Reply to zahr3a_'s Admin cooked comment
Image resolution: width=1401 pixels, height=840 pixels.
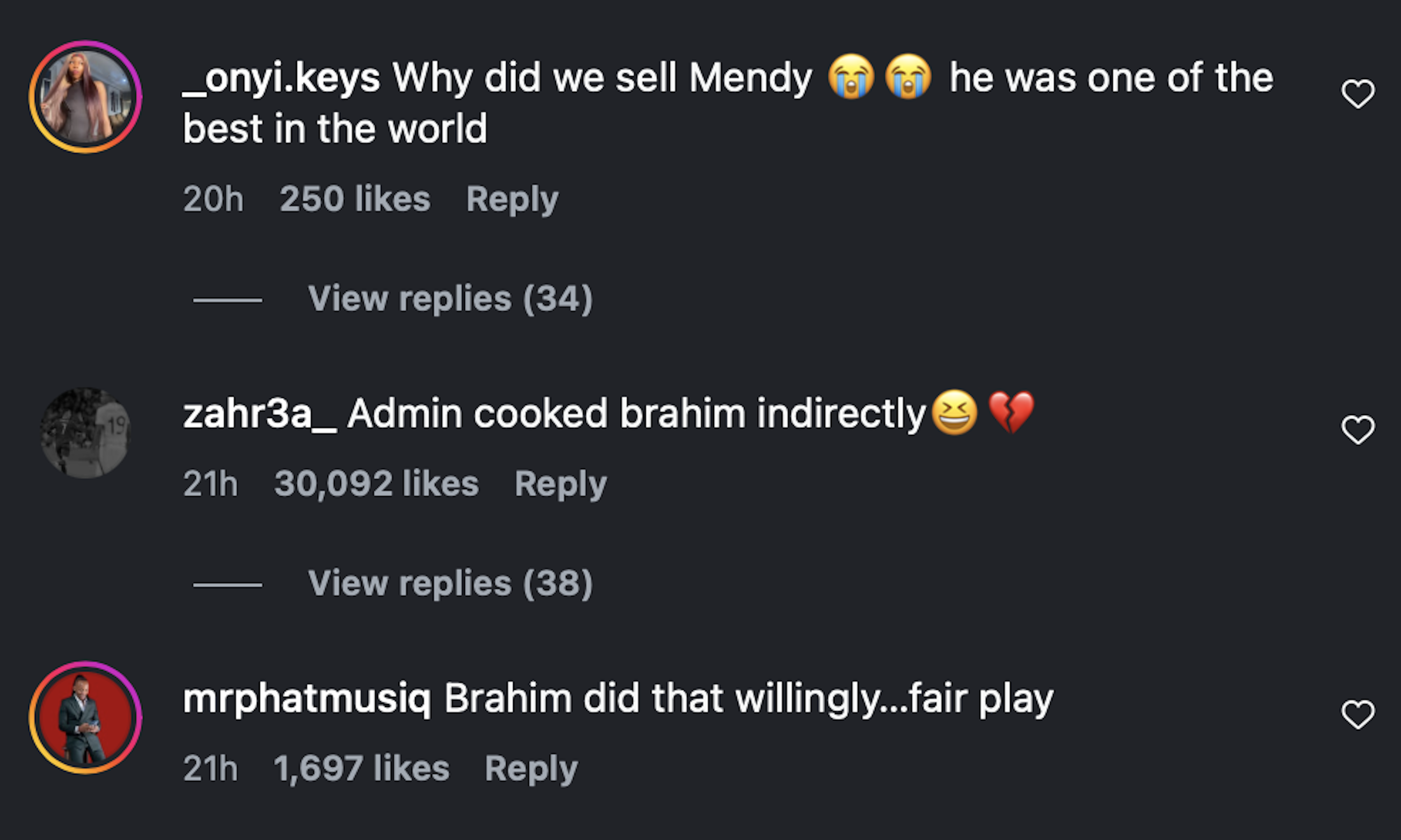point(560,484)
